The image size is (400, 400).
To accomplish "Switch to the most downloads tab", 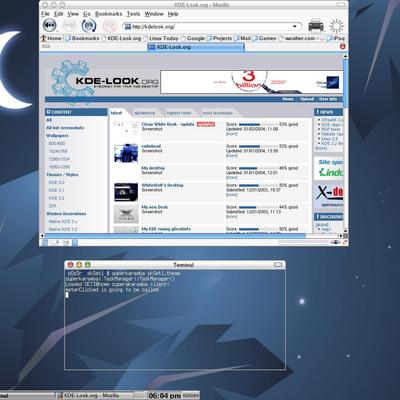I will point(218,113).
